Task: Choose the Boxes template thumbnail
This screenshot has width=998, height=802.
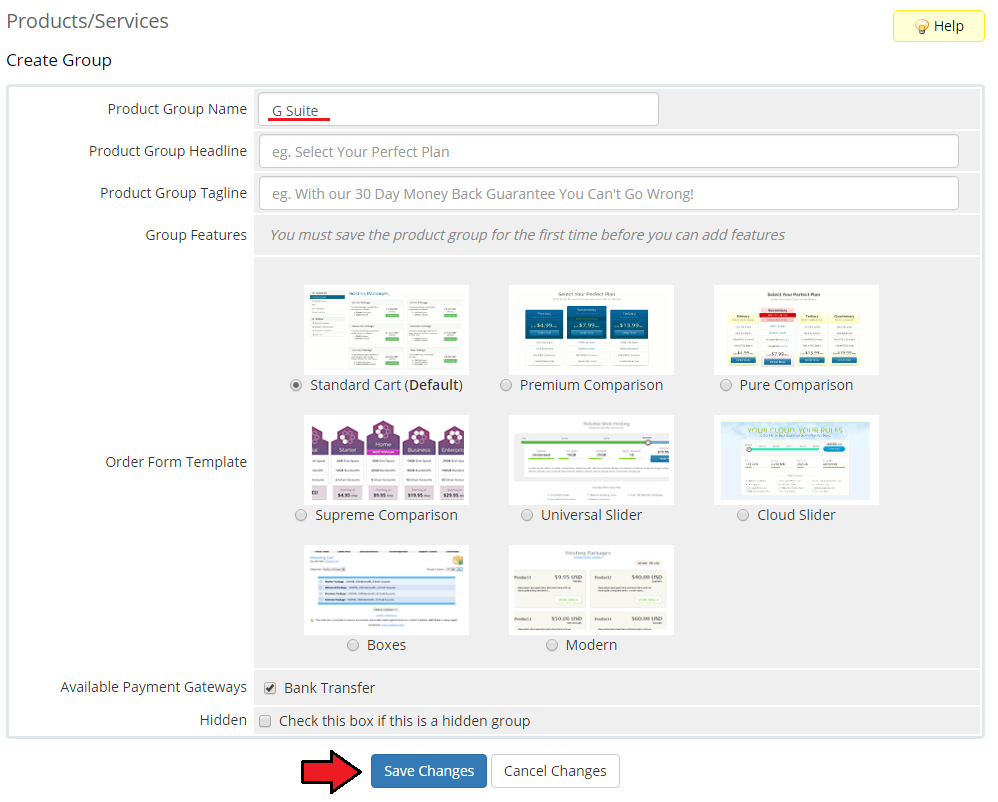Action: (x=386, y=589)
